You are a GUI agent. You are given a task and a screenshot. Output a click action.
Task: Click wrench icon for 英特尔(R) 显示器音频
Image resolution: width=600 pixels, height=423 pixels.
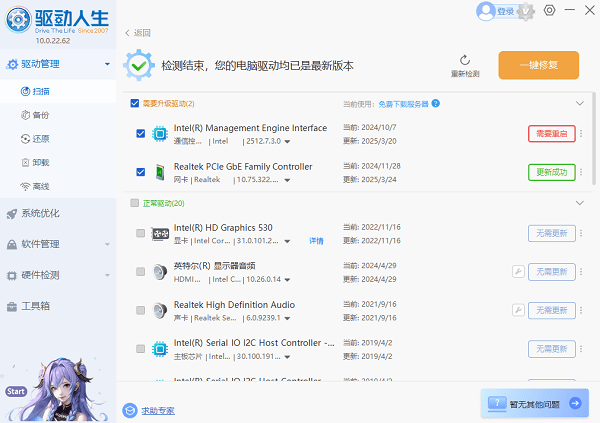[518, 271]
